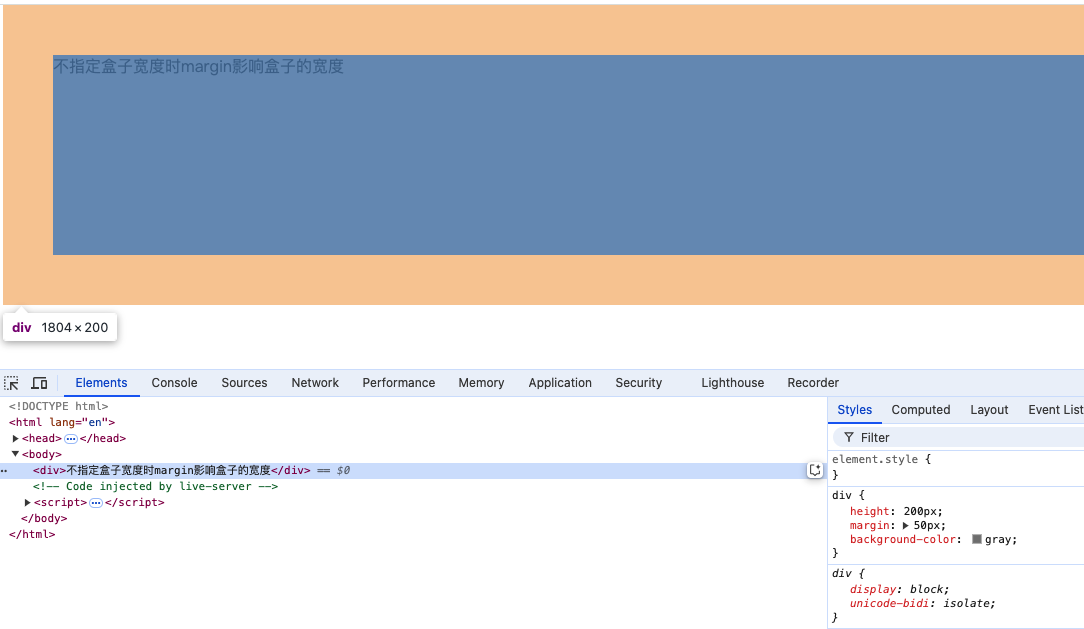1084x629 pixels.
Task: Open the Lighthouse tab
Action: [733, 383]
